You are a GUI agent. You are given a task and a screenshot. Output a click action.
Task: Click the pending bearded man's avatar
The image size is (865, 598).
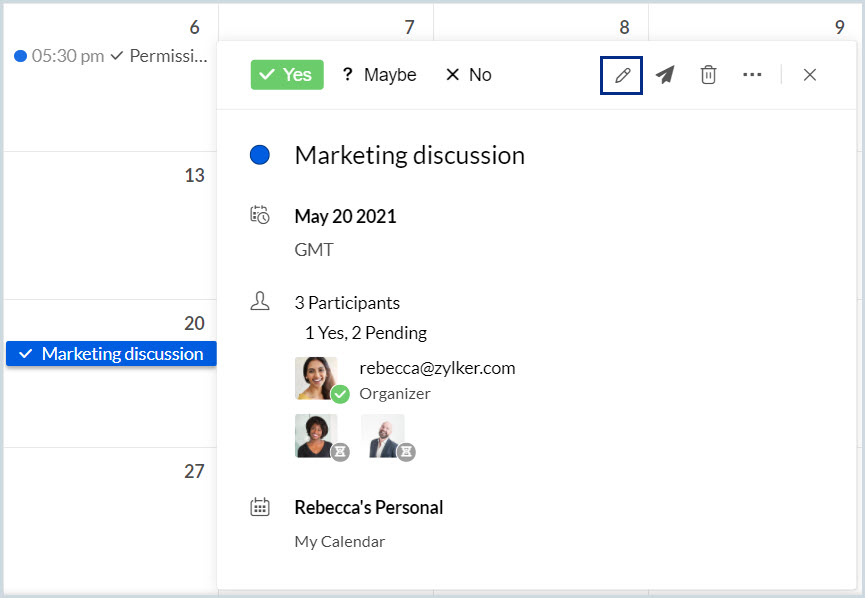pos(382,435)
